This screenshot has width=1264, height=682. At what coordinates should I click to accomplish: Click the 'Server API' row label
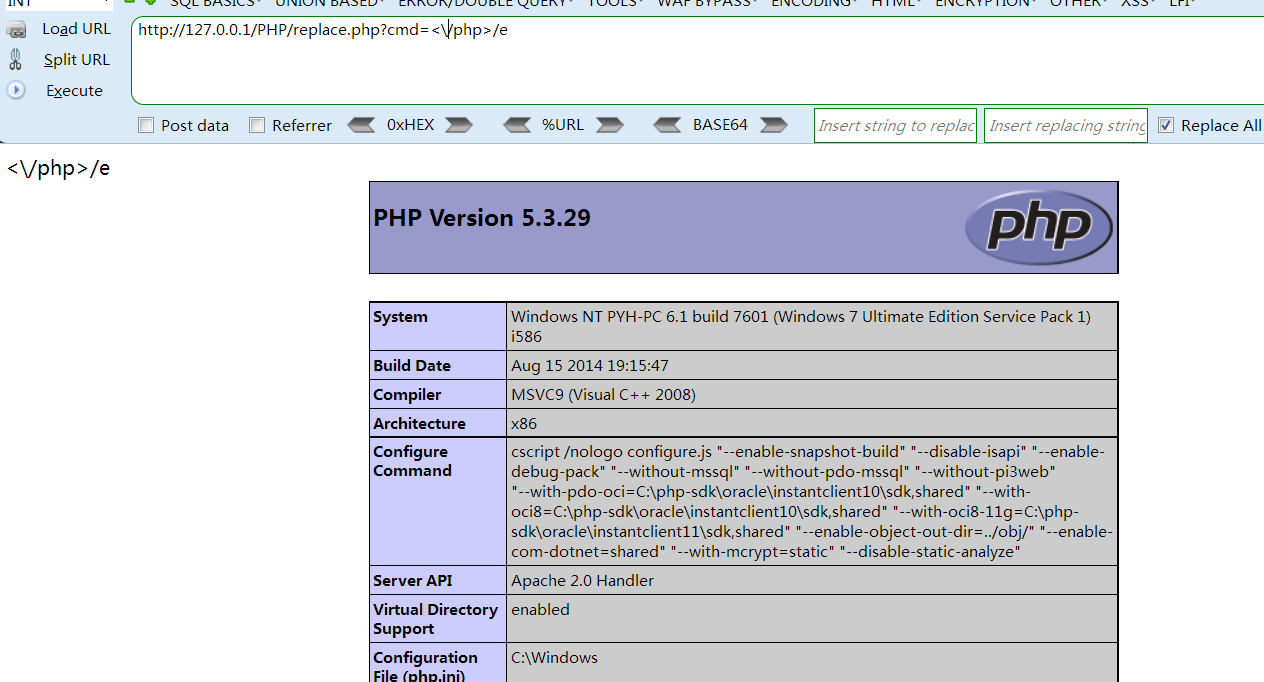415,581
